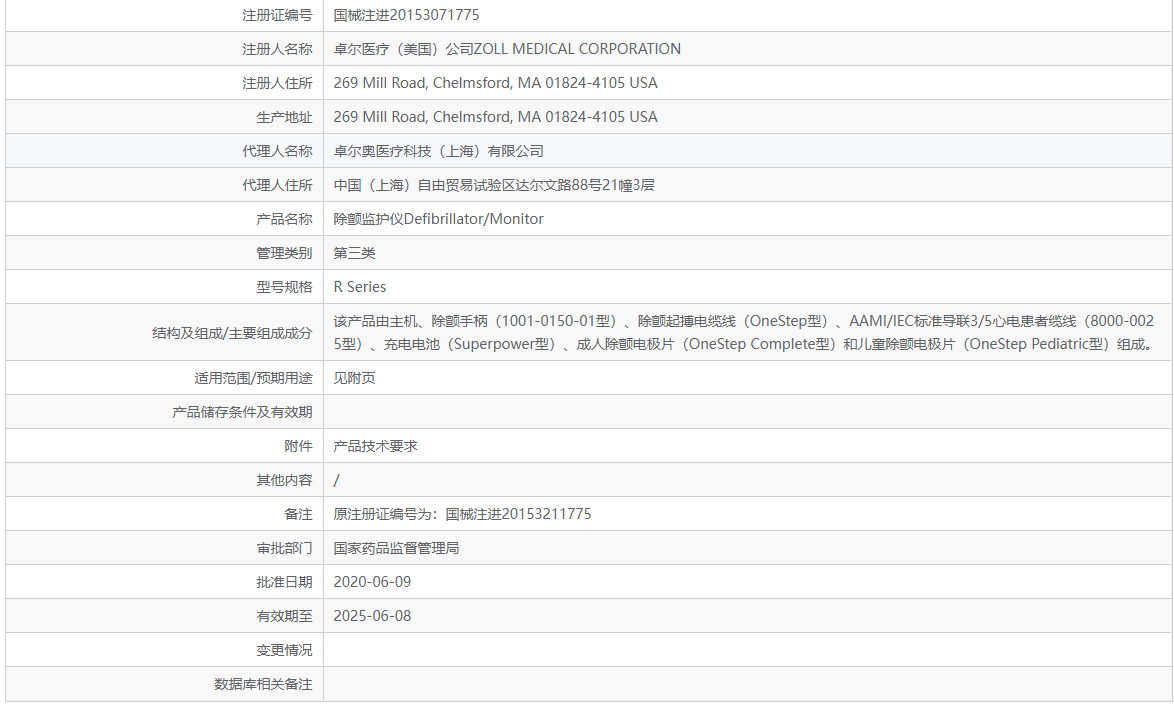This screenshot has height=705, width=1174.
Task: Click the 注册证编号 label cell
Action: [277, 15]
